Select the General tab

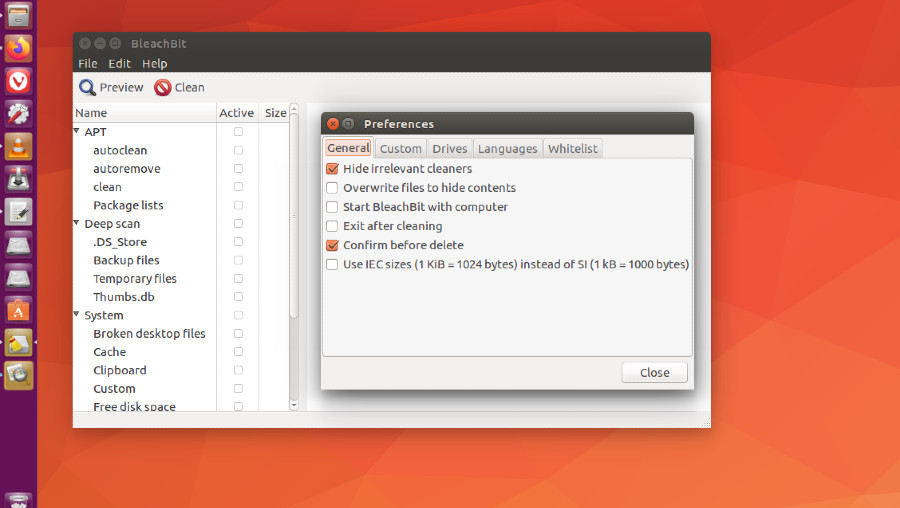[348, 148]
